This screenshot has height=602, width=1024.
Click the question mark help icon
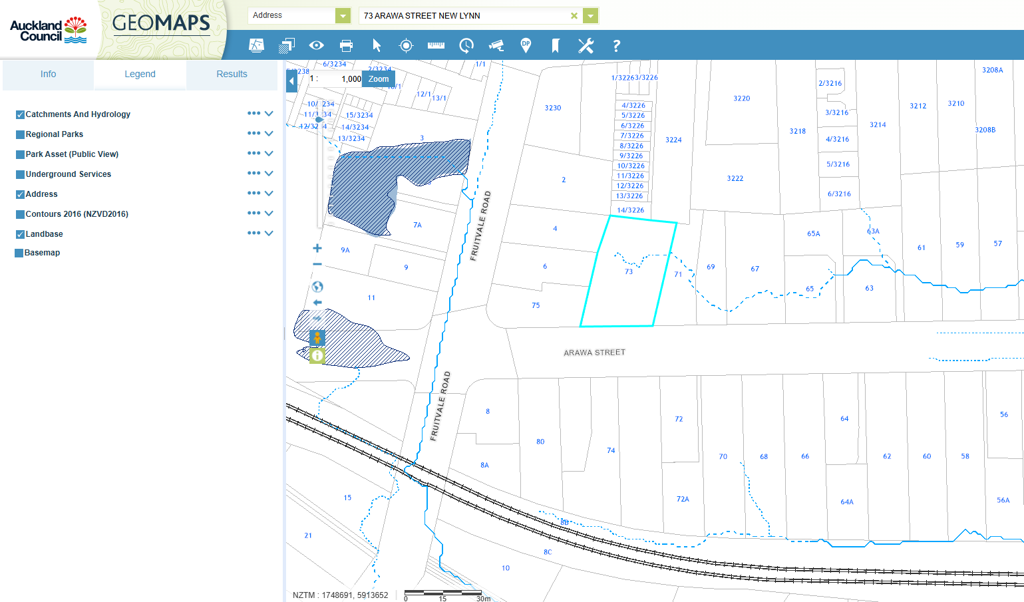pos(616,45)
